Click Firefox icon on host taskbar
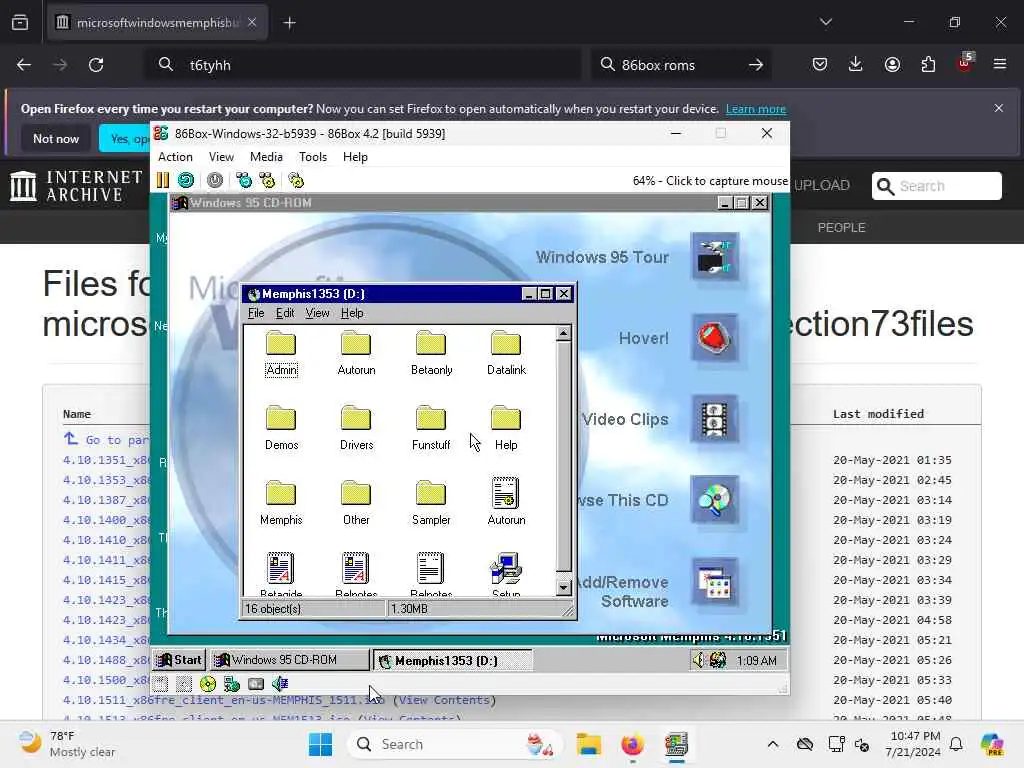This screenshot has height=768, width=1024. click(632, 744)
